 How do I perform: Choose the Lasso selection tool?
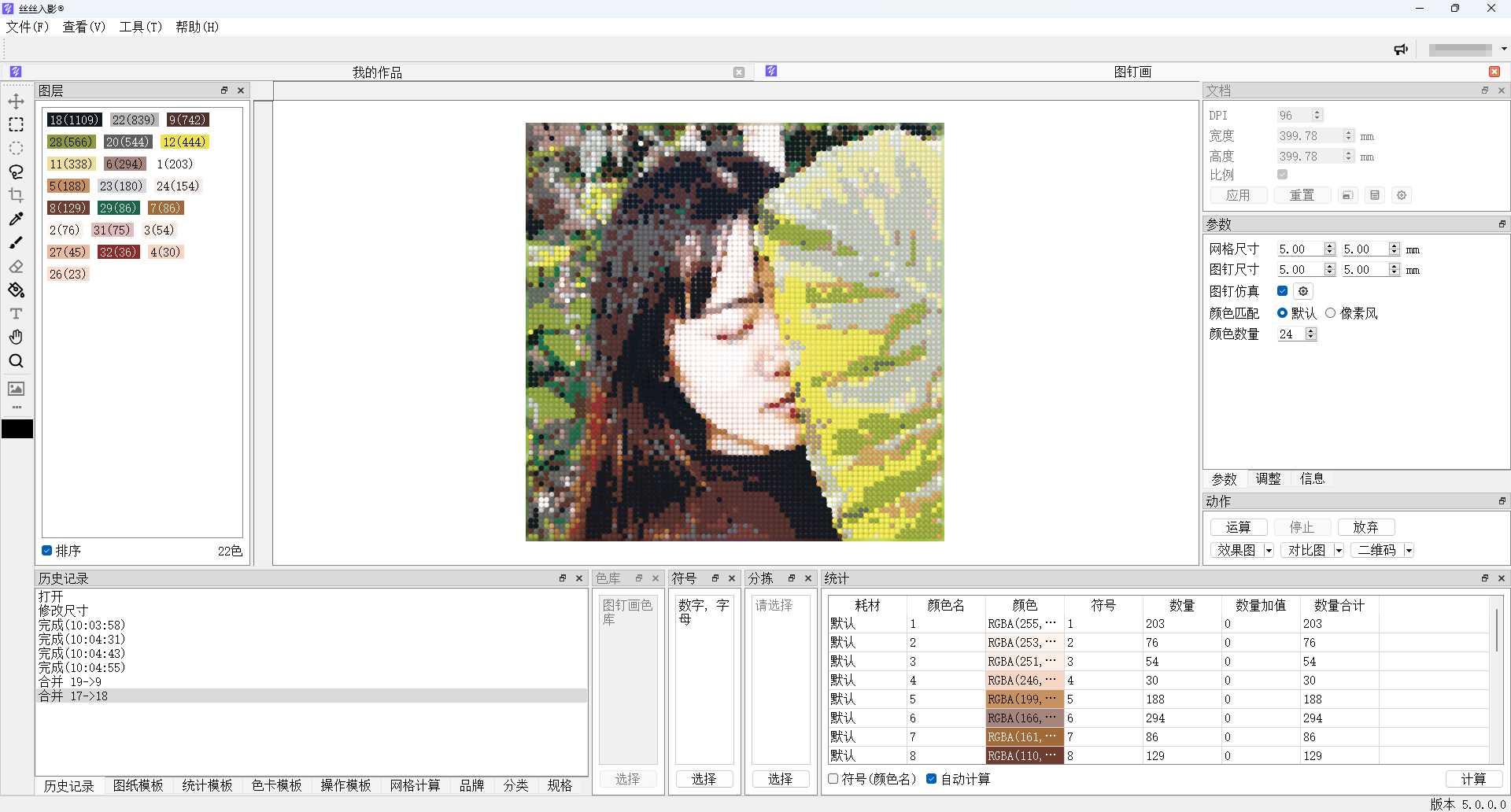[x=16, y=172]
